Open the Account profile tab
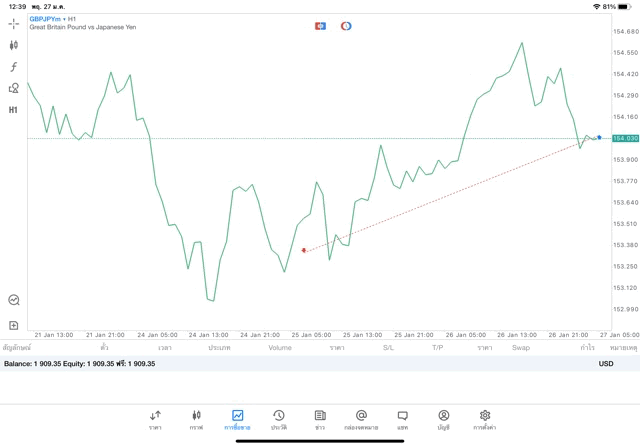 (443, 418)
